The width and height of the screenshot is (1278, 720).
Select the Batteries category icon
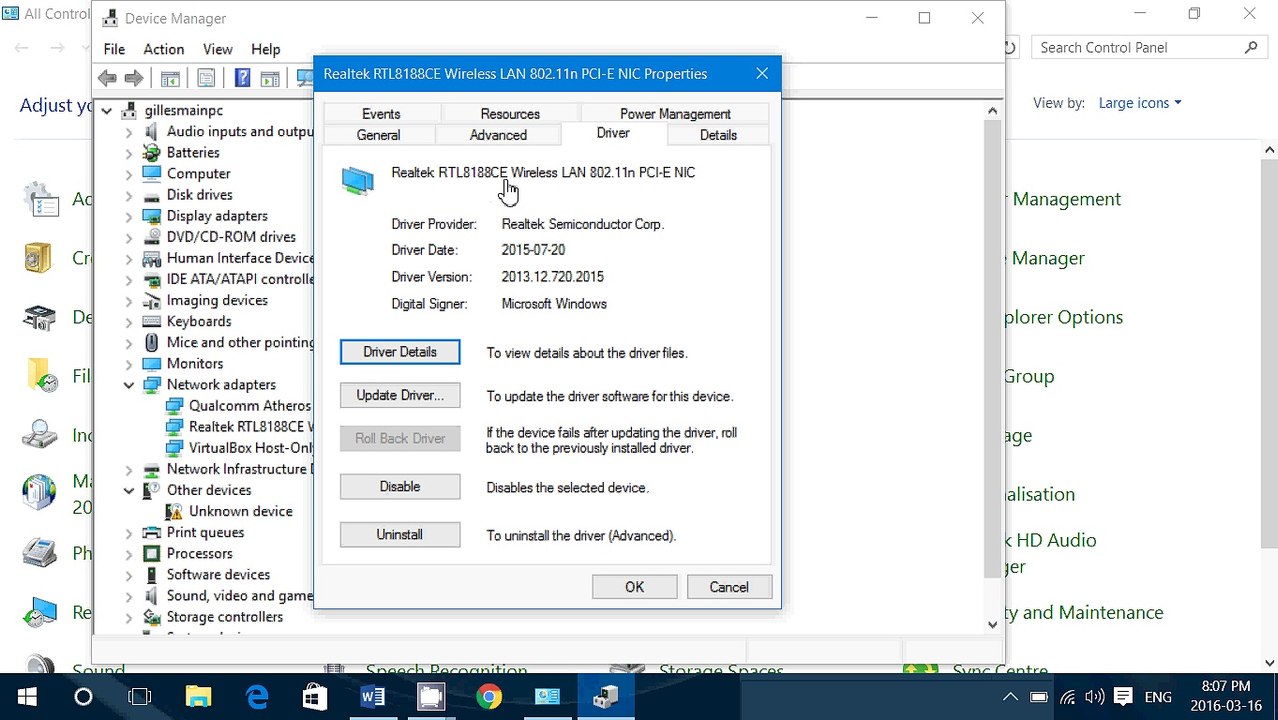[x=151, y=152]
